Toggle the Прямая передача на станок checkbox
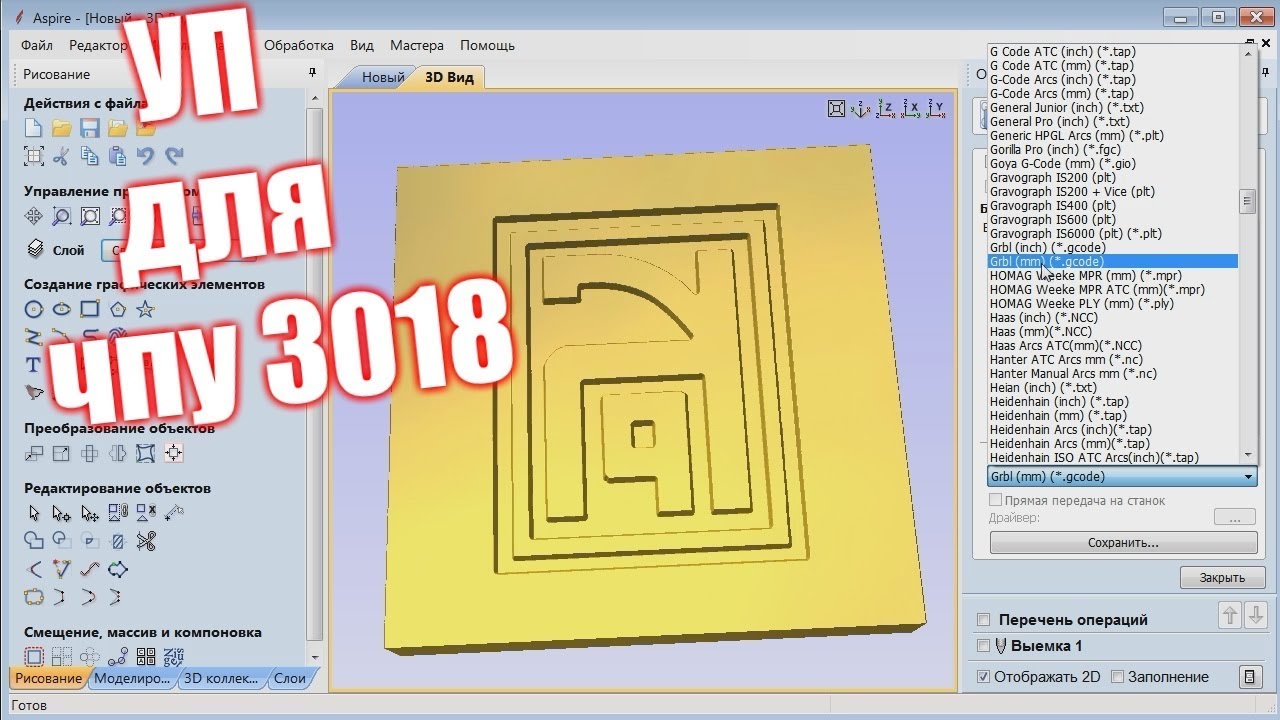The image size is (1280, 720). [x=995, y=500]
